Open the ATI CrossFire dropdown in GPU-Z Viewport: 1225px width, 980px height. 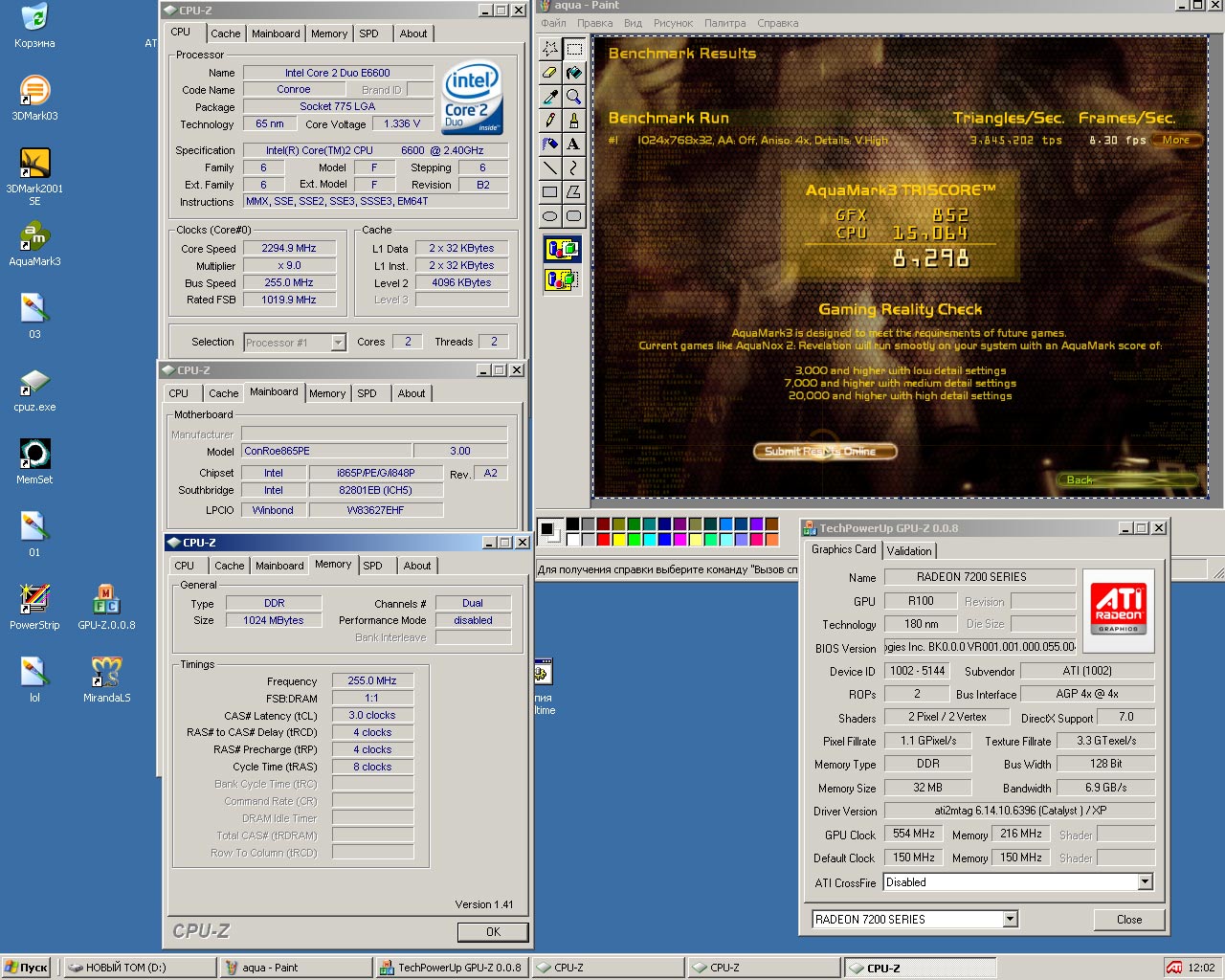click(1145, 882)
